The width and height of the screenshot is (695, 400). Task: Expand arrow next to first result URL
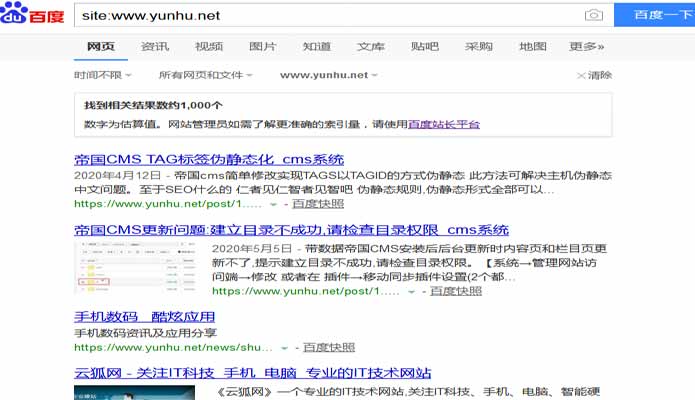[273, 204]
